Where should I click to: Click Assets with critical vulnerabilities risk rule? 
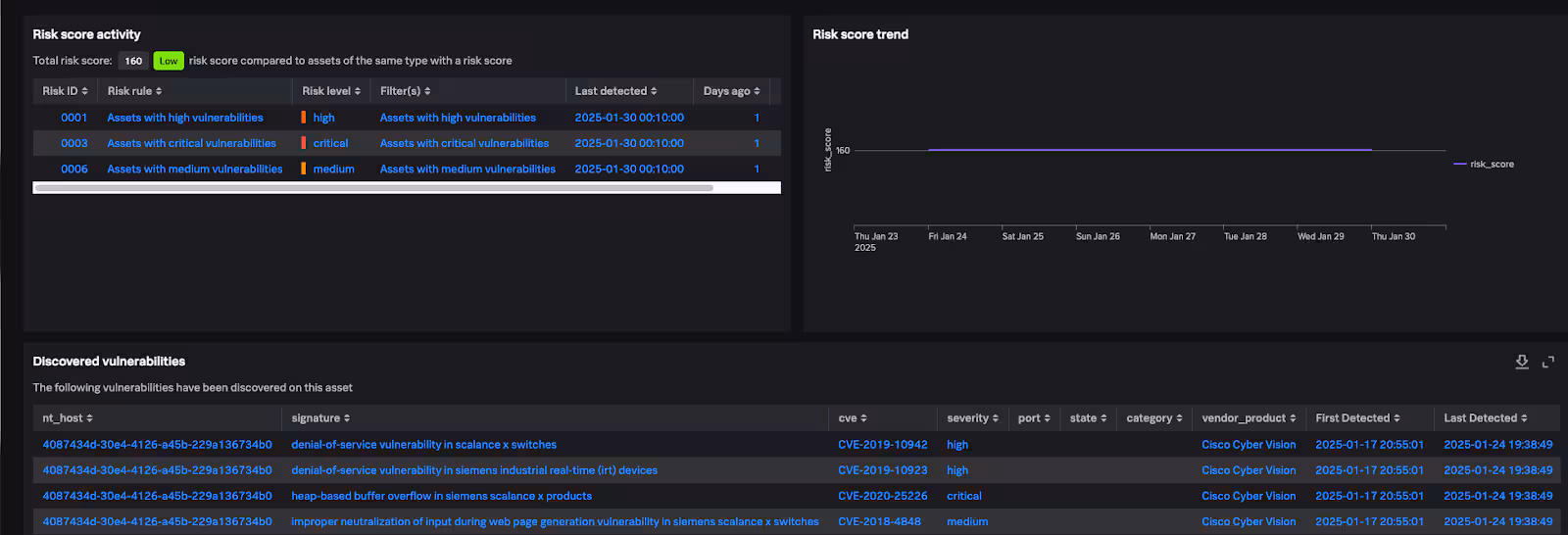[191, 143]
